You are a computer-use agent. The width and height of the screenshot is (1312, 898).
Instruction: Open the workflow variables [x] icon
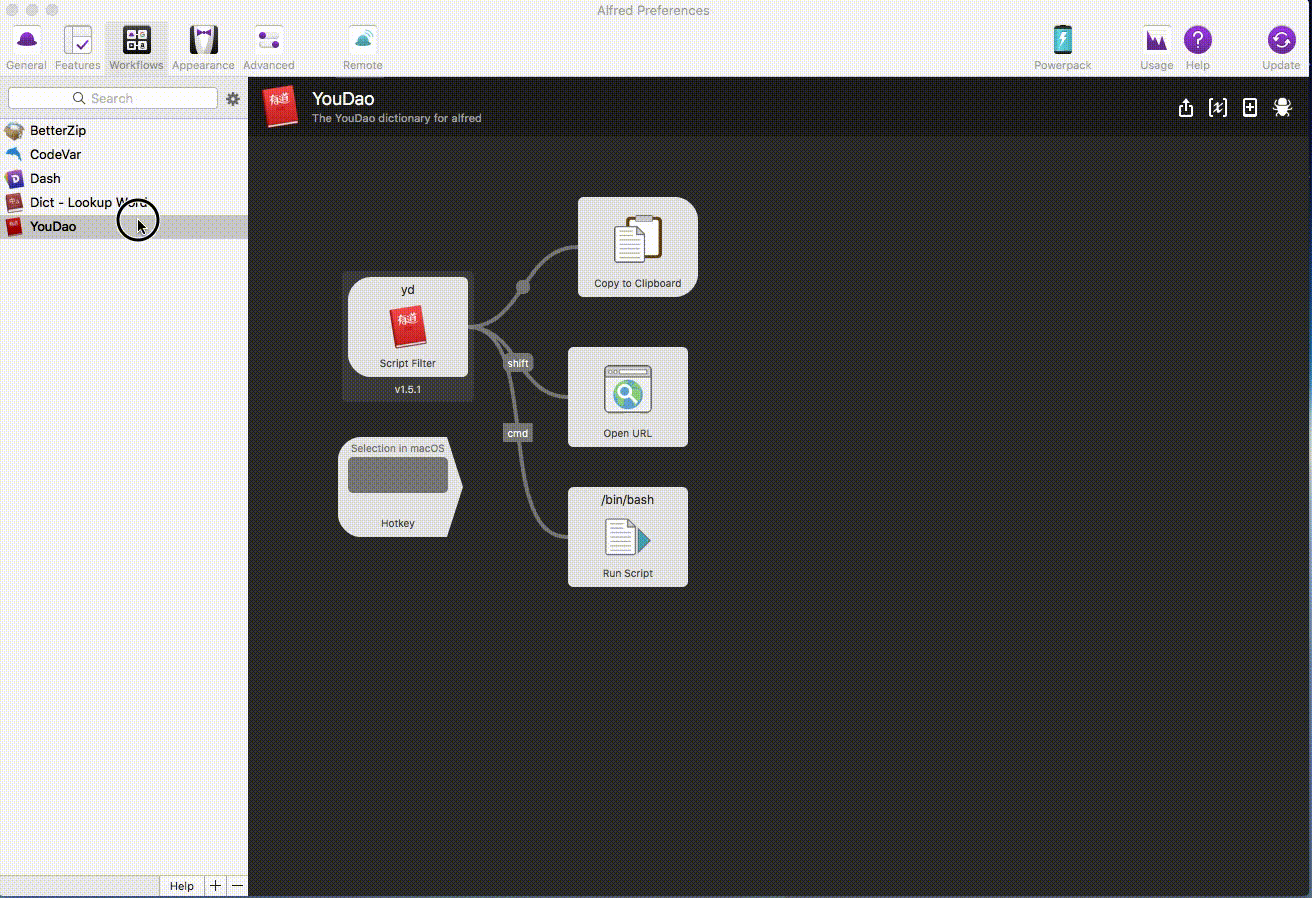click(1218, 108)
